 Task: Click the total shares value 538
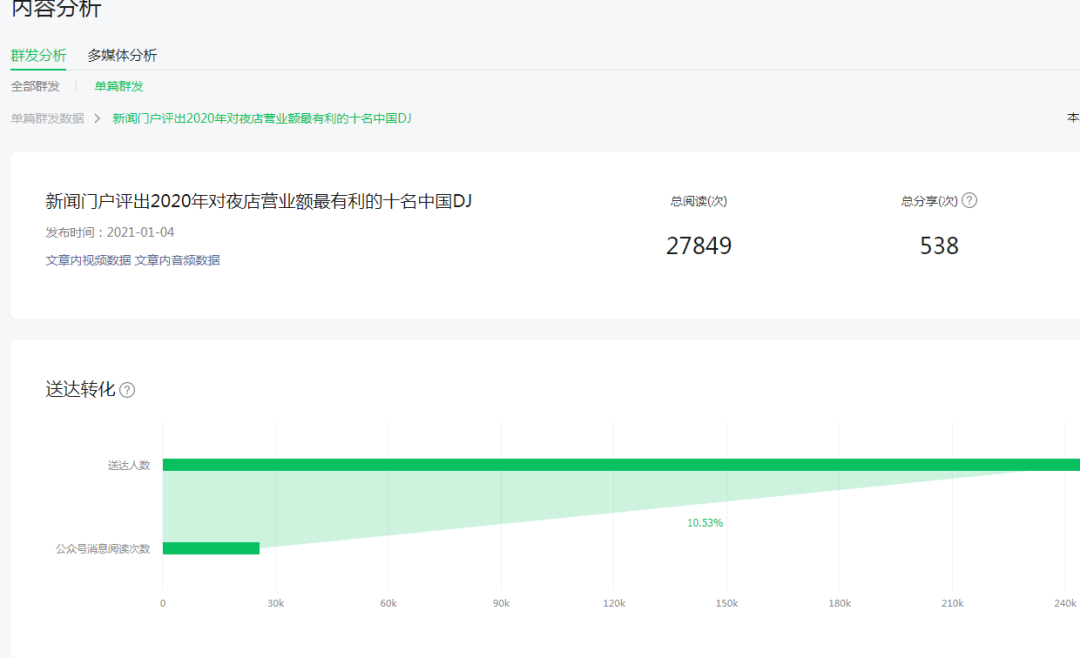939,246
